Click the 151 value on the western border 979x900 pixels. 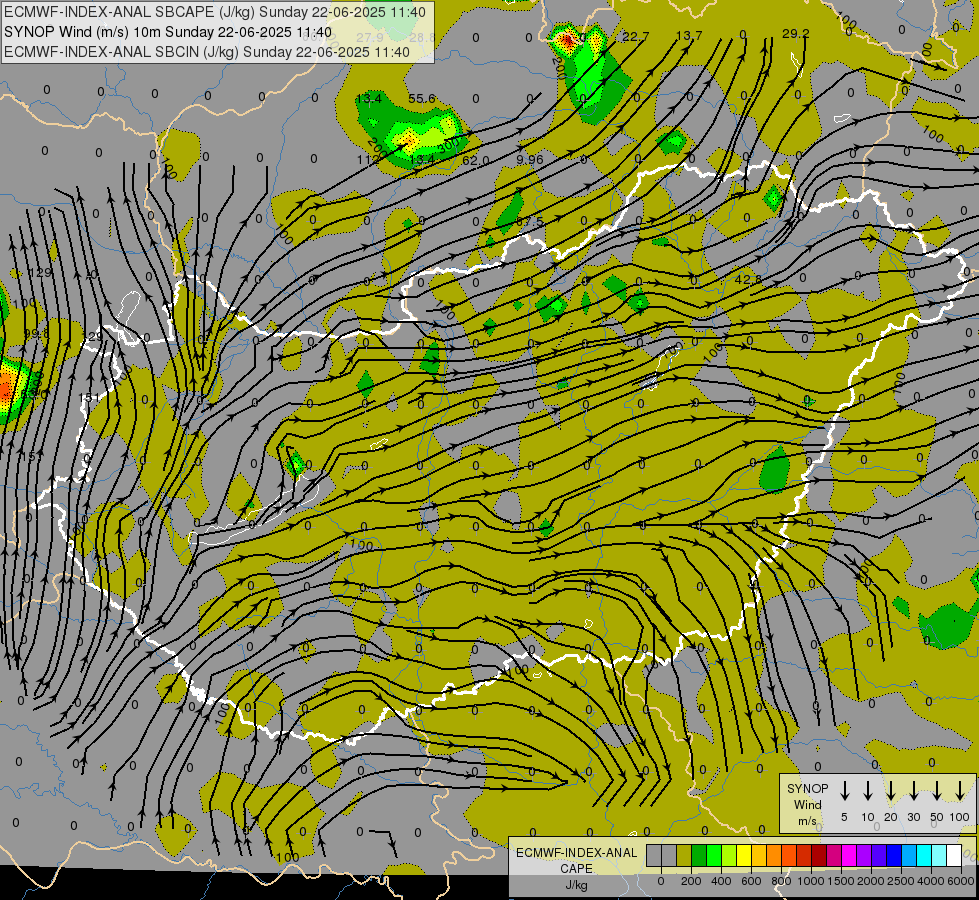[89, 398]
